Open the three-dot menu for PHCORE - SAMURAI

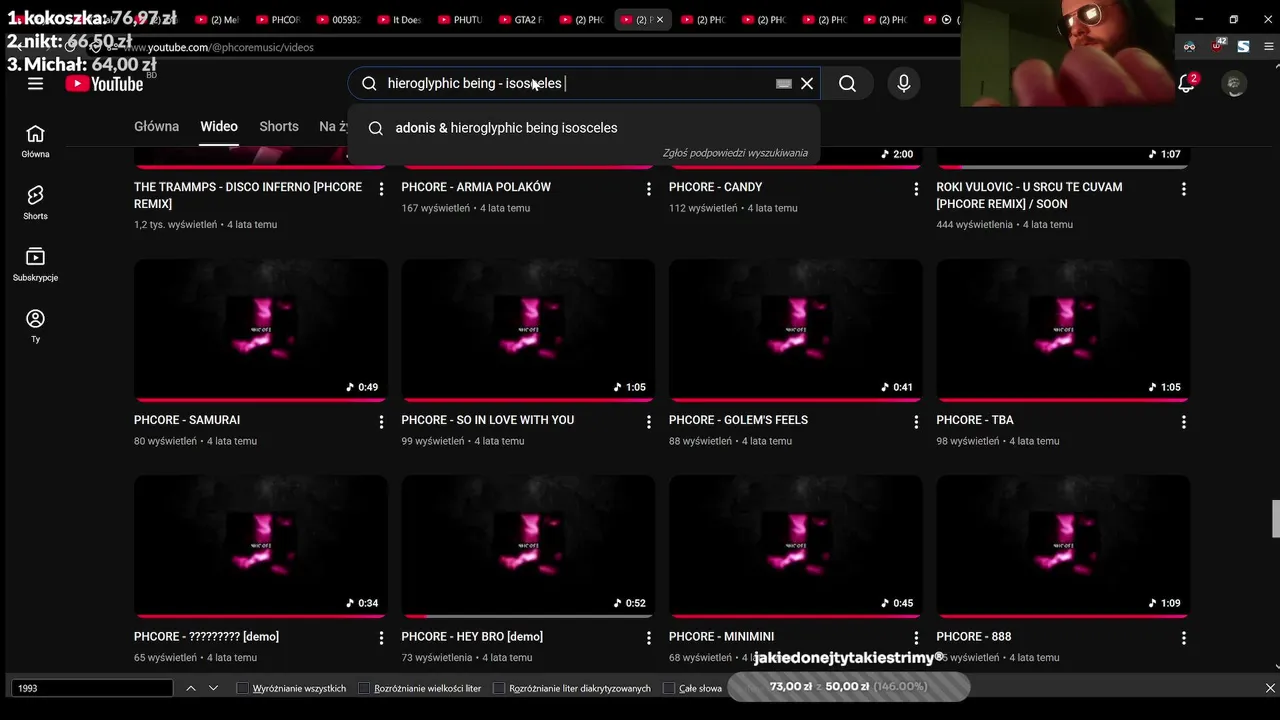381,422
